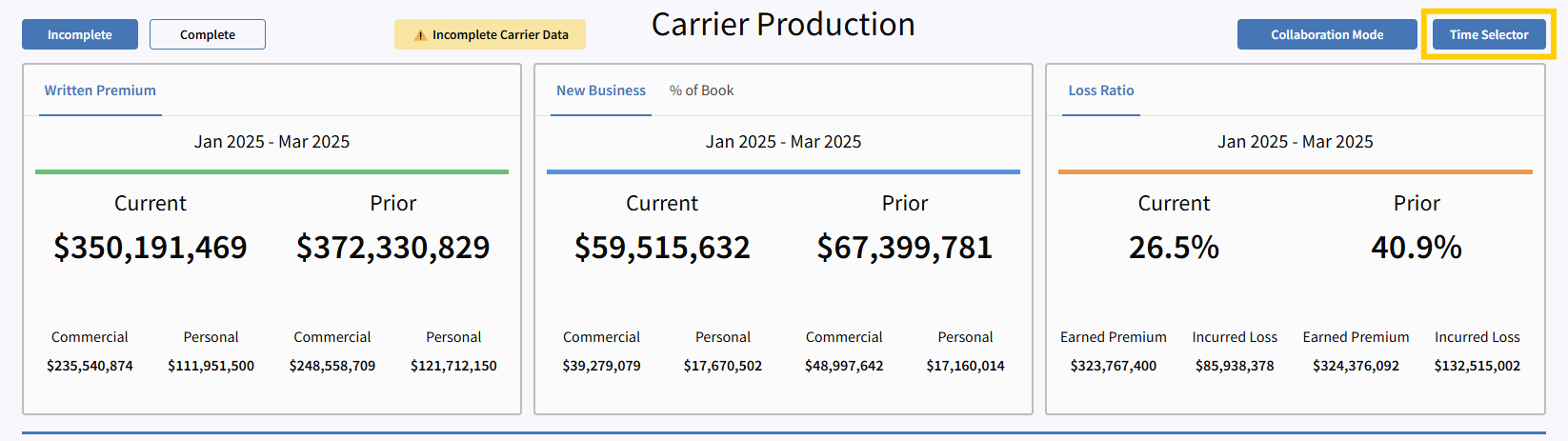Click the prior loss ratio 40.9%
The width and height of the screenshot is (1568, 441).
1417,248
